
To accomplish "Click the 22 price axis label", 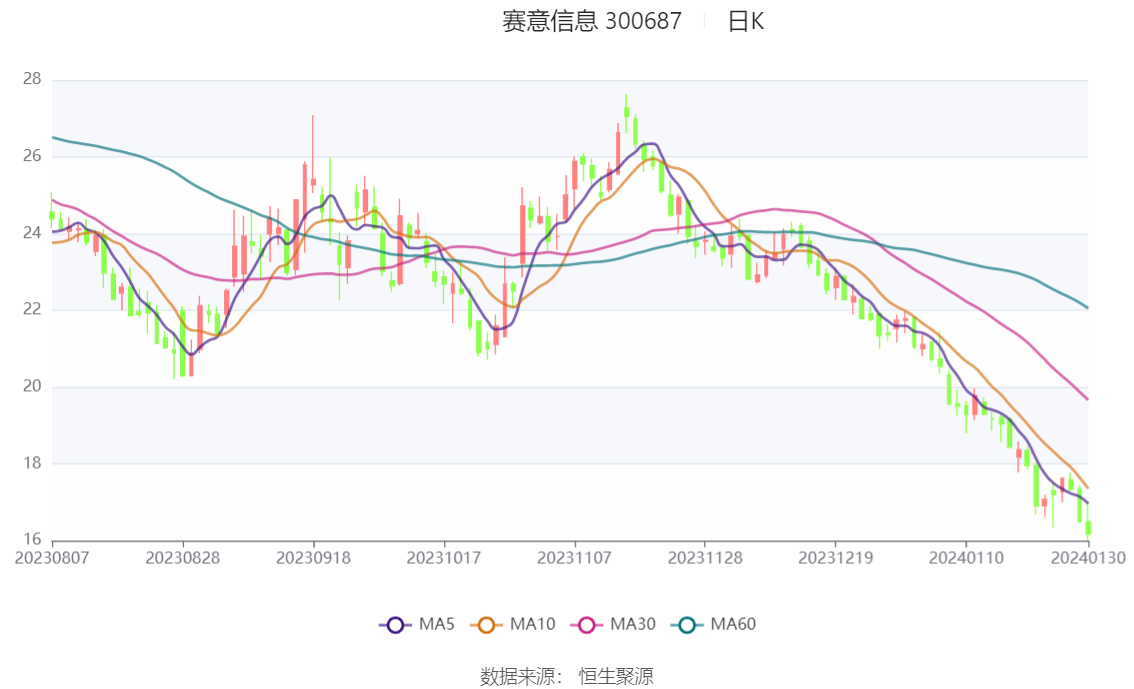I will click(x=32, y=309).
